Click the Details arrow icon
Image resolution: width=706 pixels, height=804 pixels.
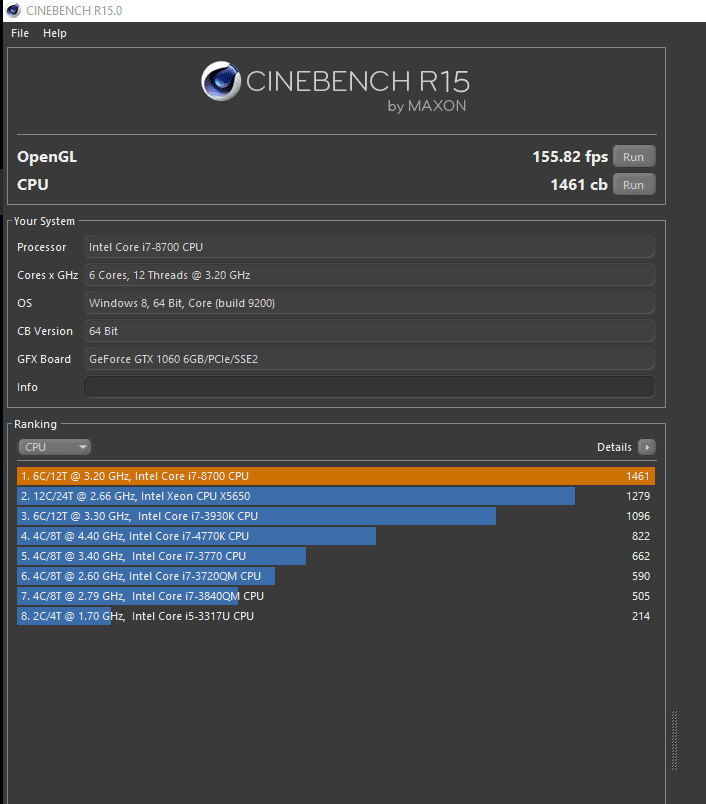click(646, 447)
